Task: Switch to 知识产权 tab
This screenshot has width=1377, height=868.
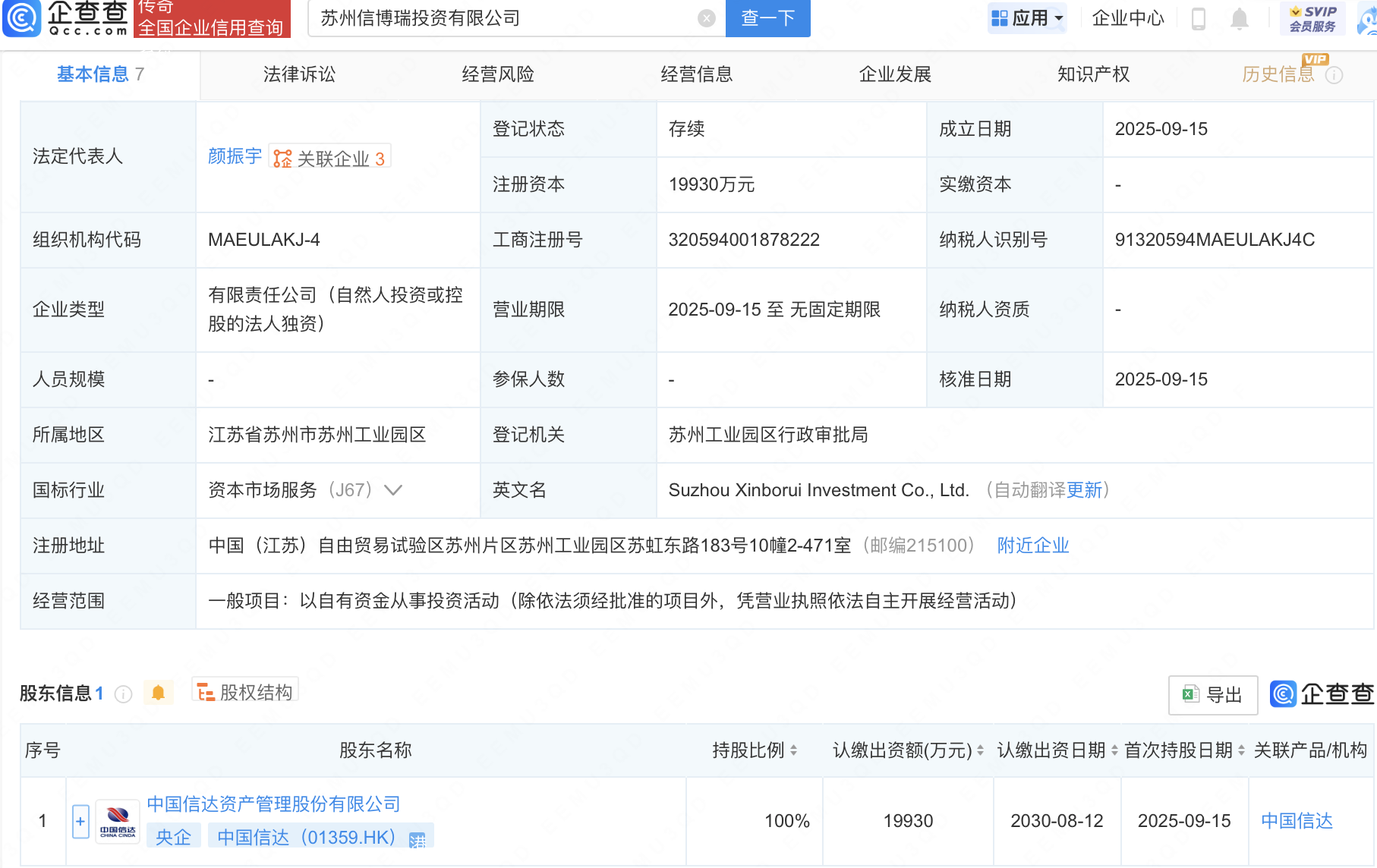Action: tap(1093, 74)
